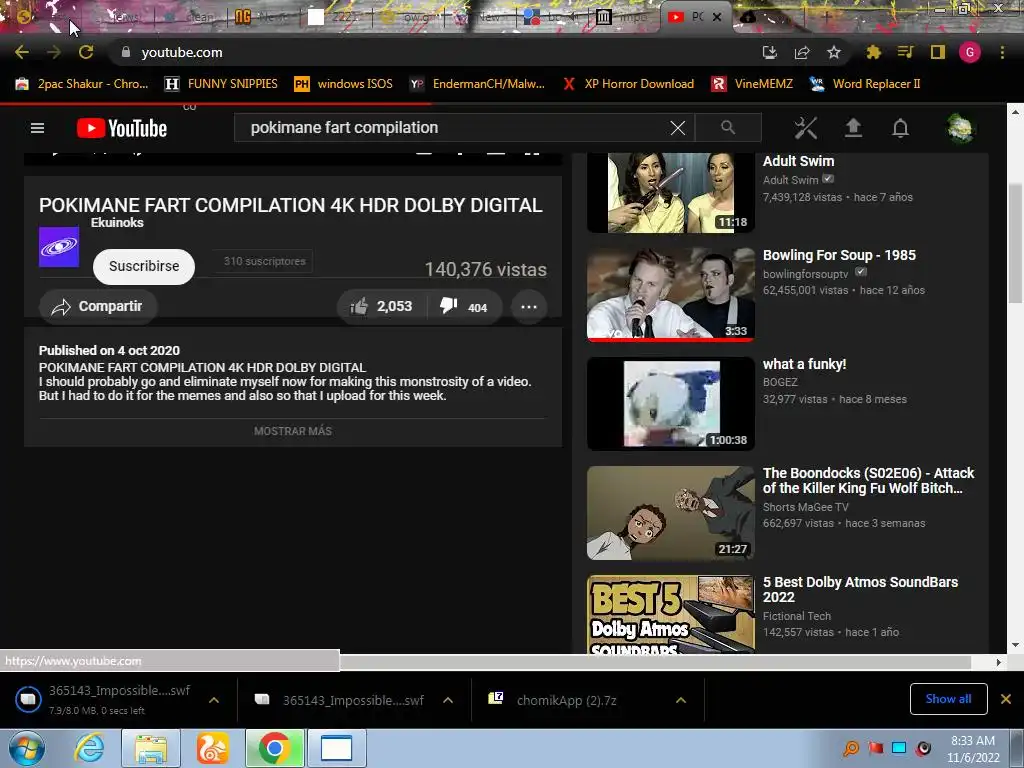This screenshot has height=768, width=1024.
Task: Share this page via the share icon
Action: 802,52
